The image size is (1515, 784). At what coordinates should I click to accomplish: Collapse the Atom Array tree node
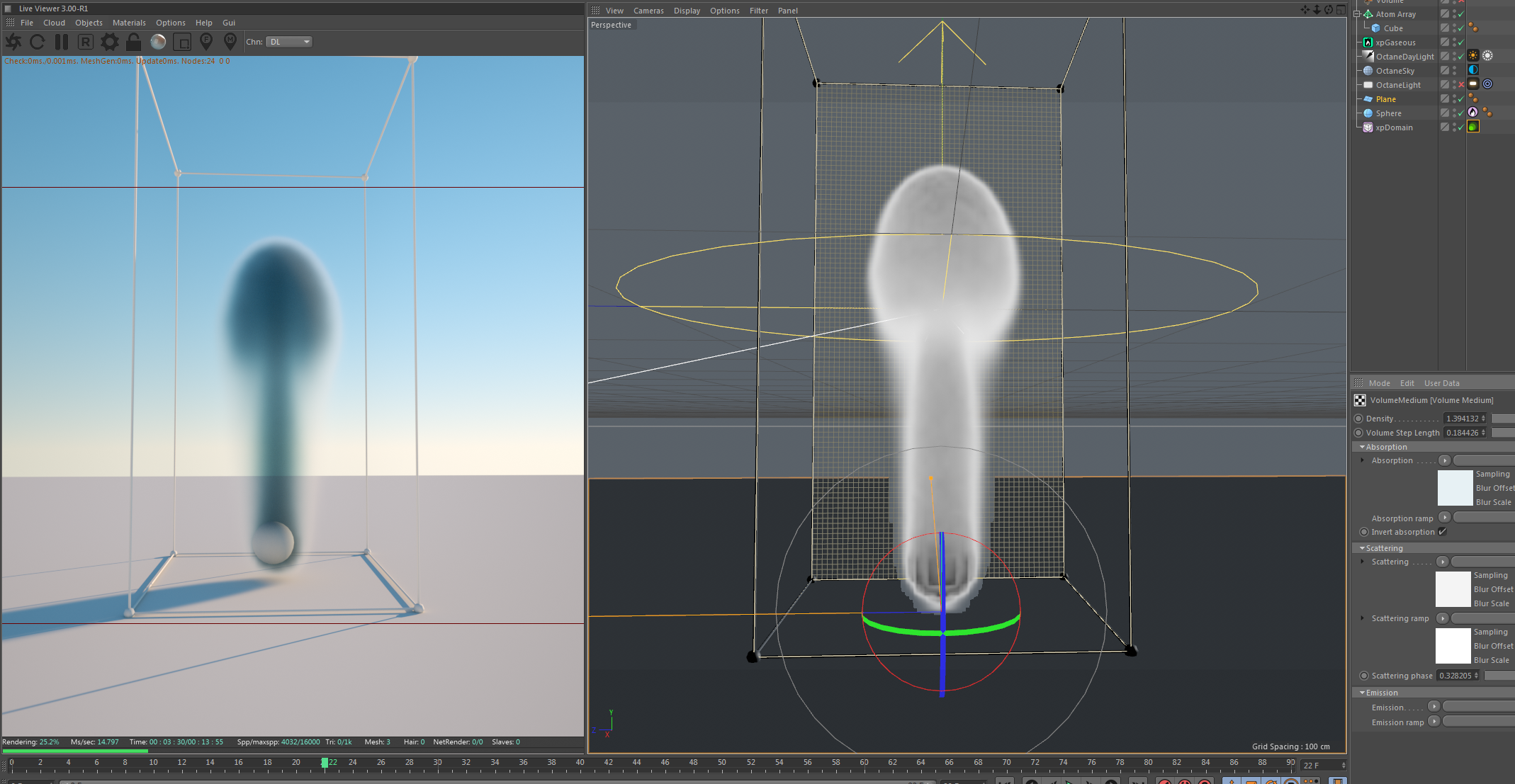[x=1357, y=14]
